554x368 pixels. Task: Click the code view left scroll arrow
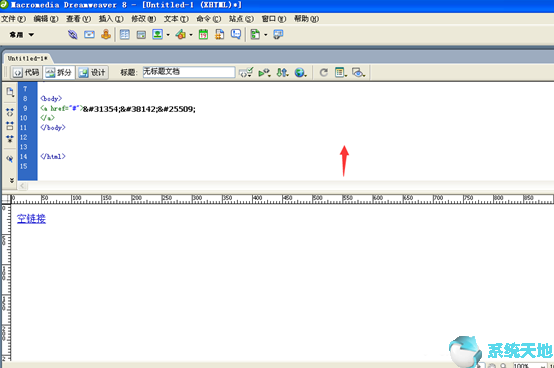coord(22,186)
